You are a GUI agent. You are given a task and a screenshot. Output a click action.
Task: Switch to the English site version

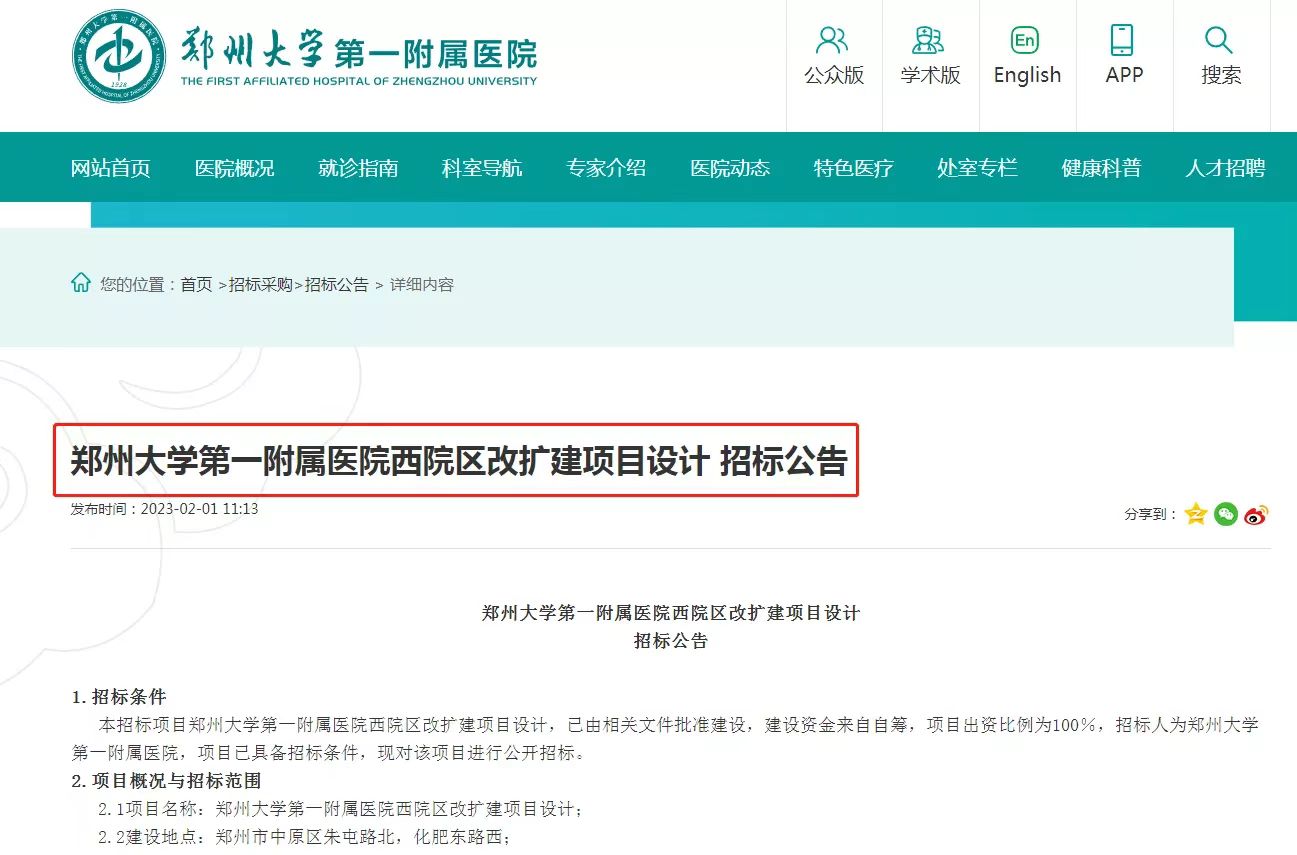pos(1026,42)
